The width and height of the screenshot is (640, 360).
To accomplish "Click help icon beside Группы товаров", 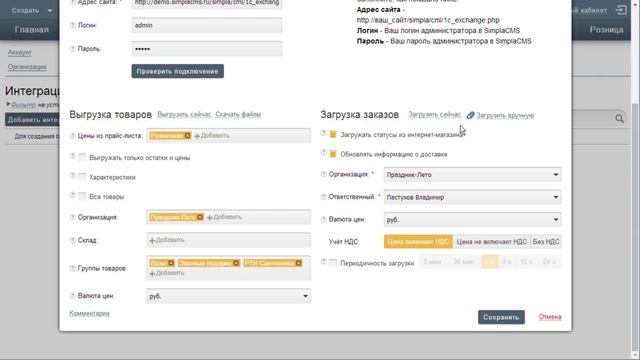I will tap(73, 269).
